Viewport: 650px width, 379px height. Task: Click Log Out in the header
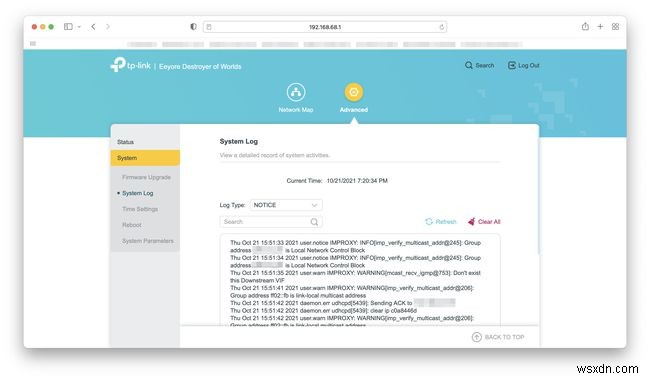point(524,66)
